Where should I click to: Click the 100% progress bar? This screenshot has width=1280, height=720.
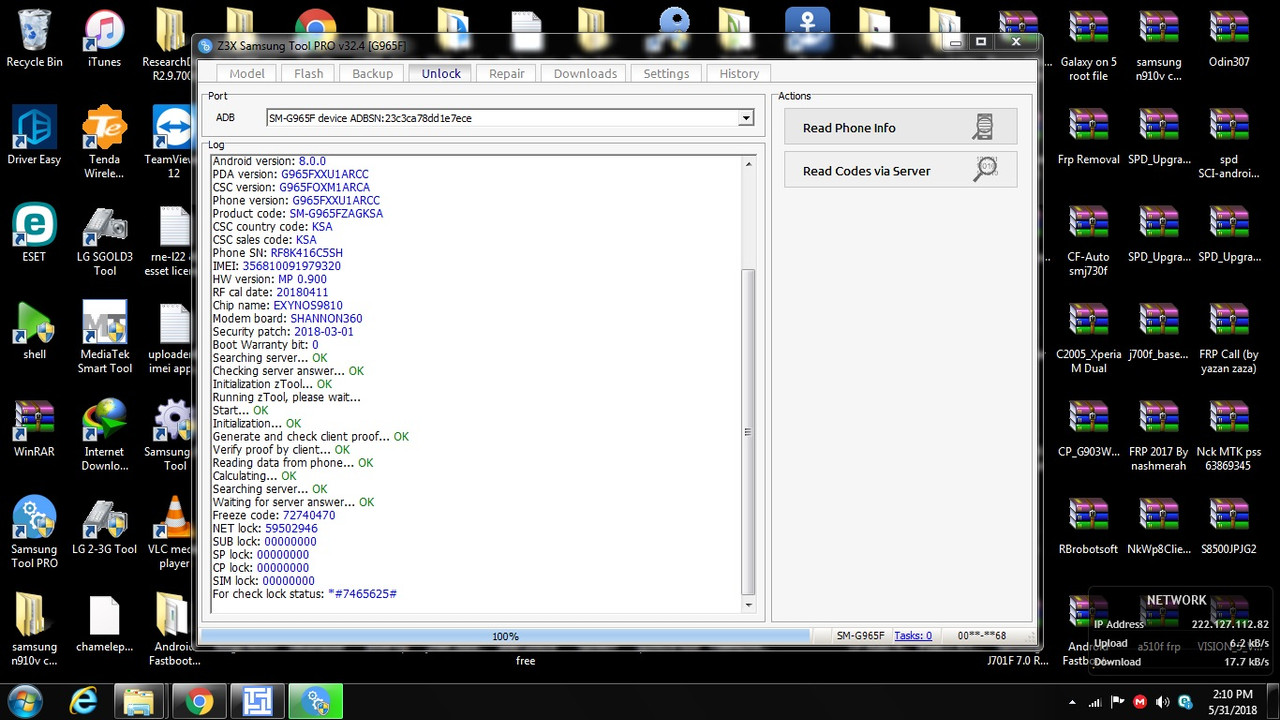[x=505, y=636]
